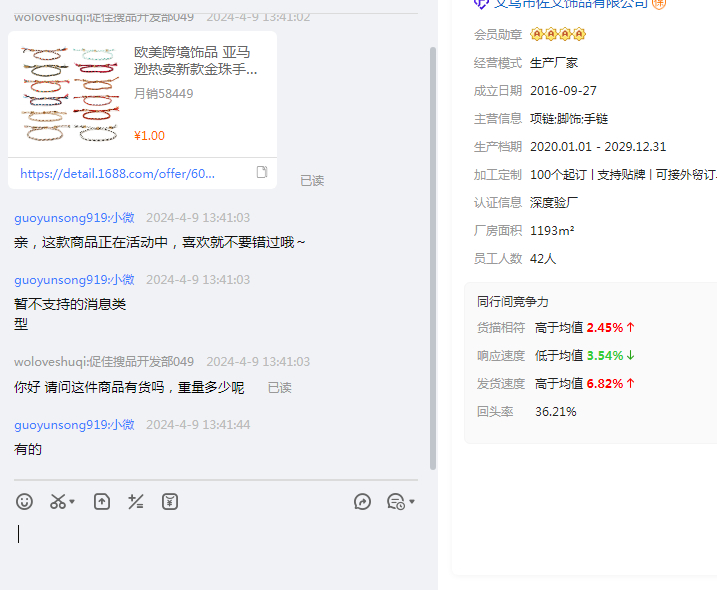This screenshot has width=717, height=590.
Task: Click the product title starting with 欧美跨境饰品
Action: point(196,61)
